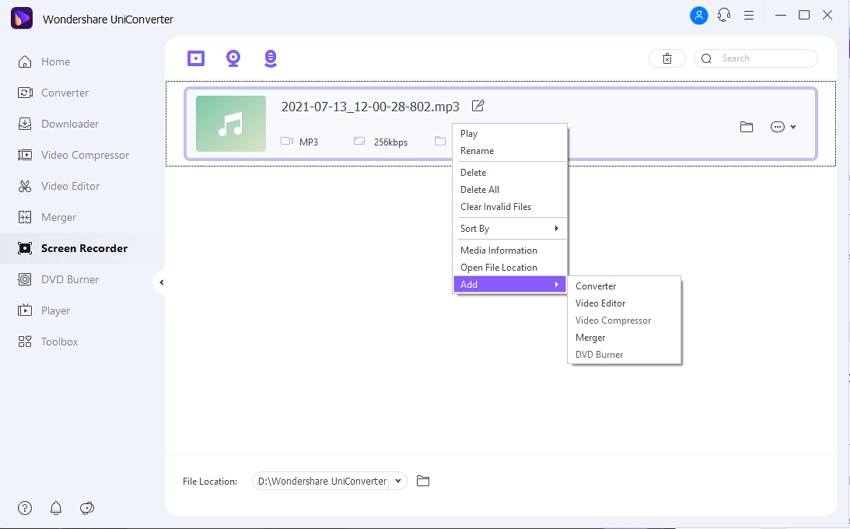The image size is (850, 529).
Task: Click the folder icon beside File Location
Action: 423,481
